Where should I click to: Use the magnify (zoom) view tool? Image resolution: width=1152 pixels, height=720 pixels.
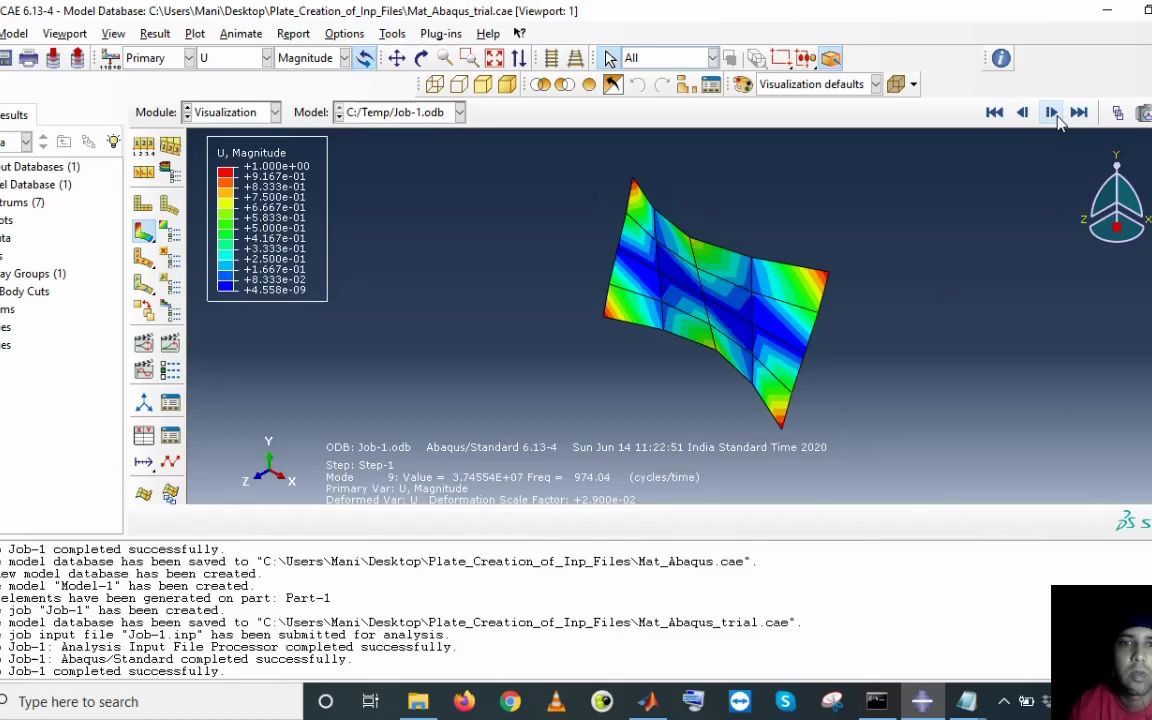tap(446, 57)
